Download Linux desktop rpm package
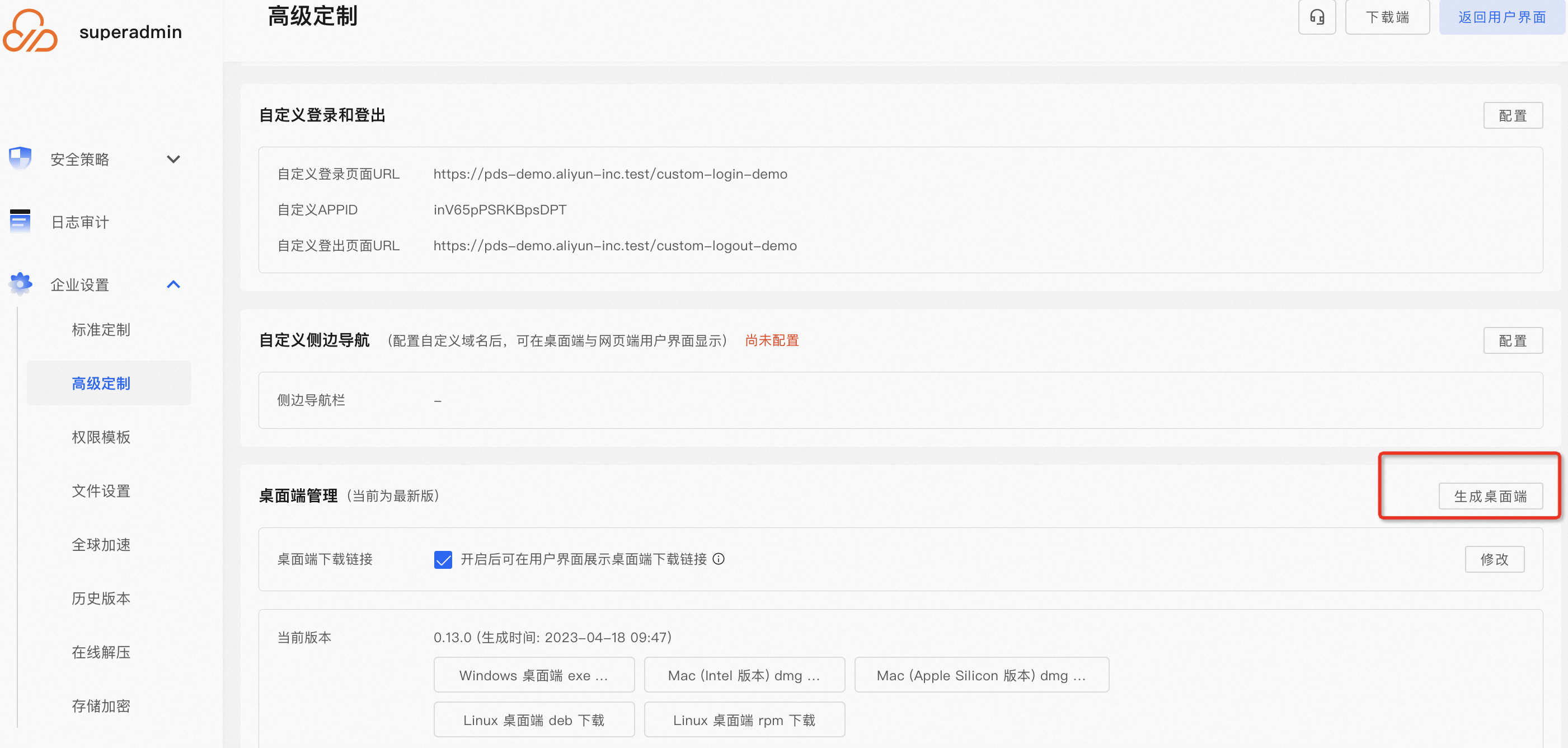This screenshot has height=748, width=1568. click(744, 719)
